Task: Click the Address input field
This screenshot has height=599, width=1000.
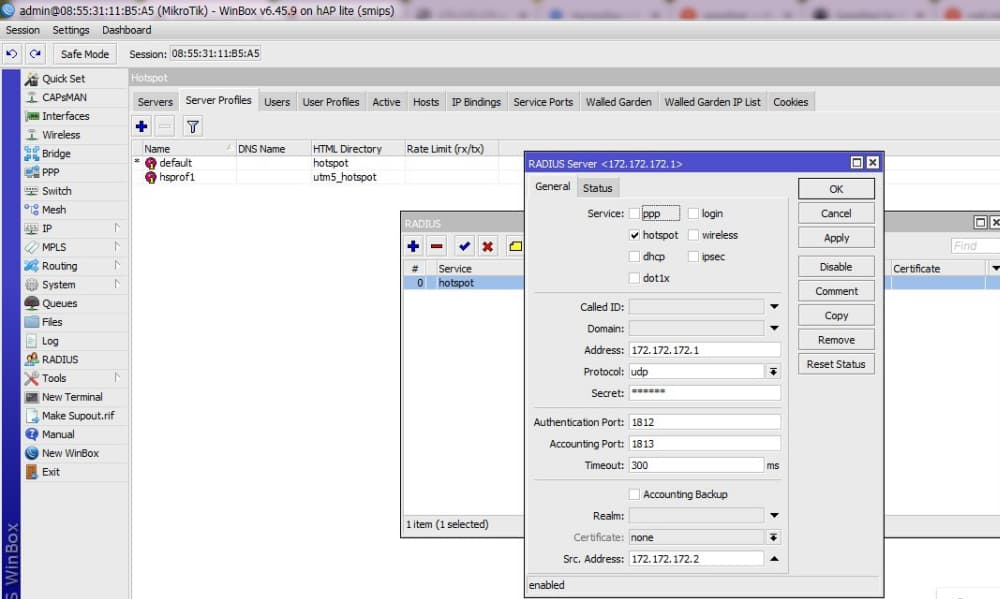Action: [704, 350]
